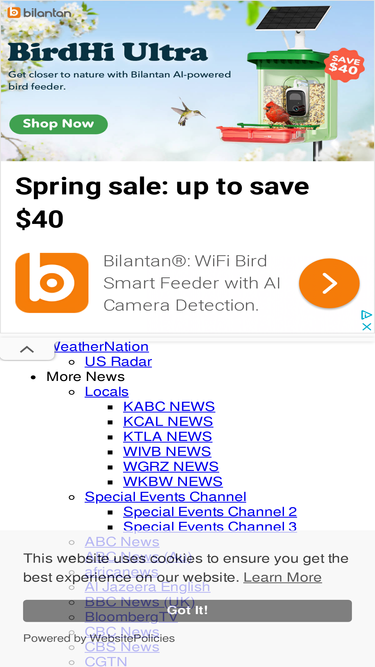Close the ad with the X icon
Screen dimensions: 375x667
[366, 326]
